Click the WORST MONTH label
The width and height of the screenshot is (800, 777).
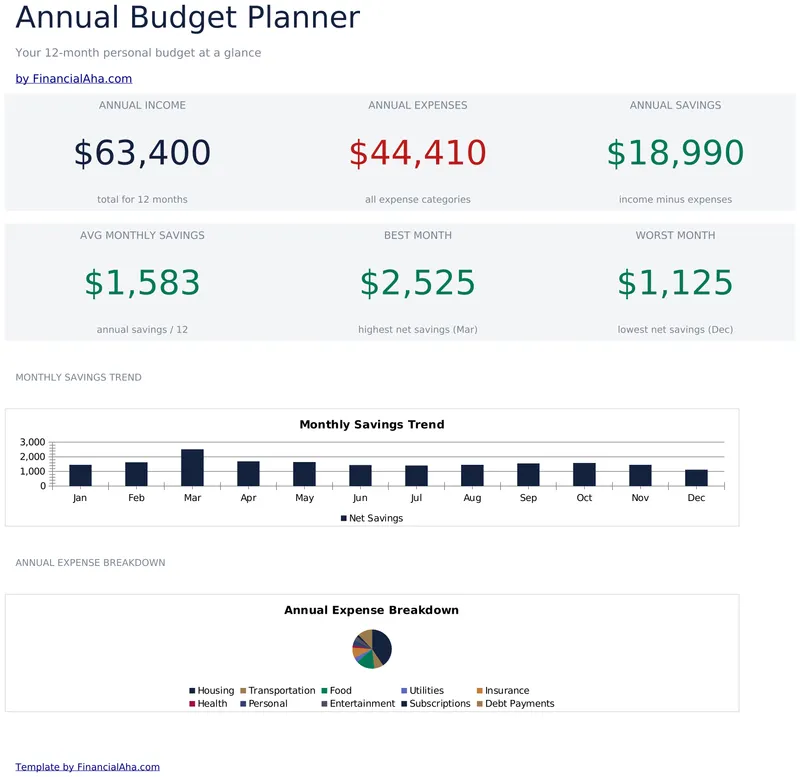(676, 235)
